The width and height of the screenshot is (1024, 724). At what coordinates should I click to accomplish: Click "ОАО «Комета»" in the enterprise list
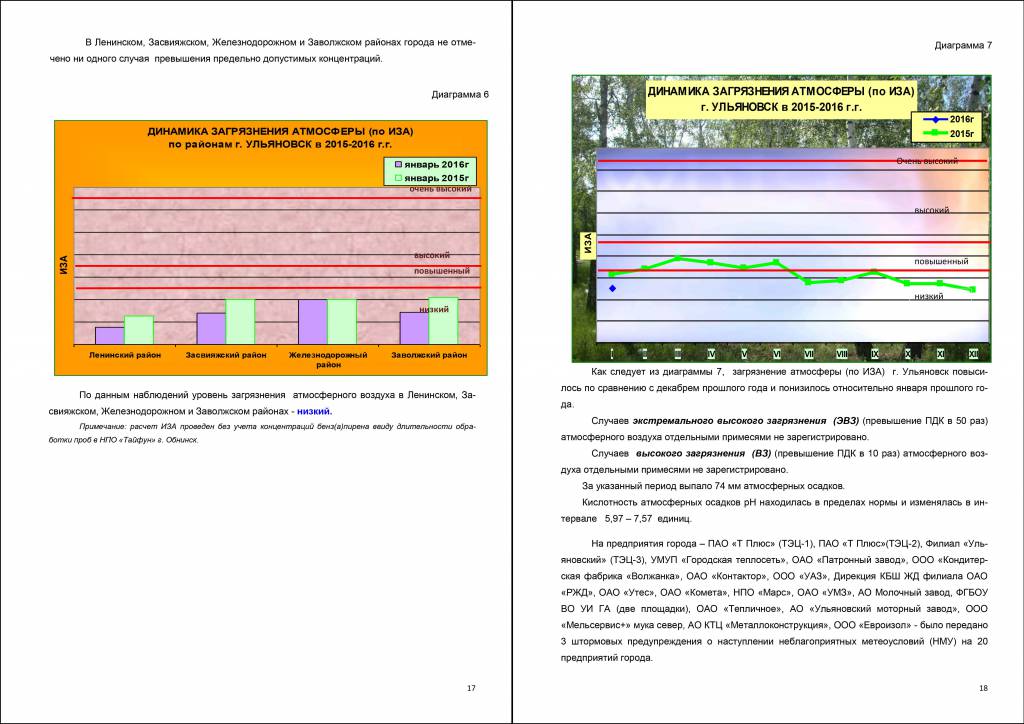693,593
